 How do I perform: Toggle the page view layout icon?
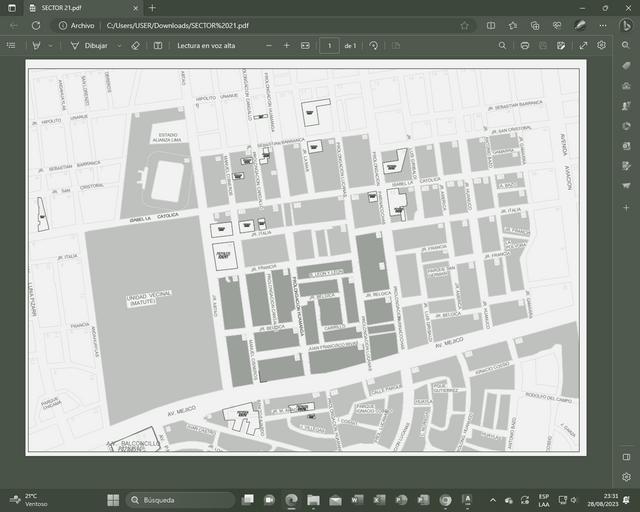coord(158,45)
